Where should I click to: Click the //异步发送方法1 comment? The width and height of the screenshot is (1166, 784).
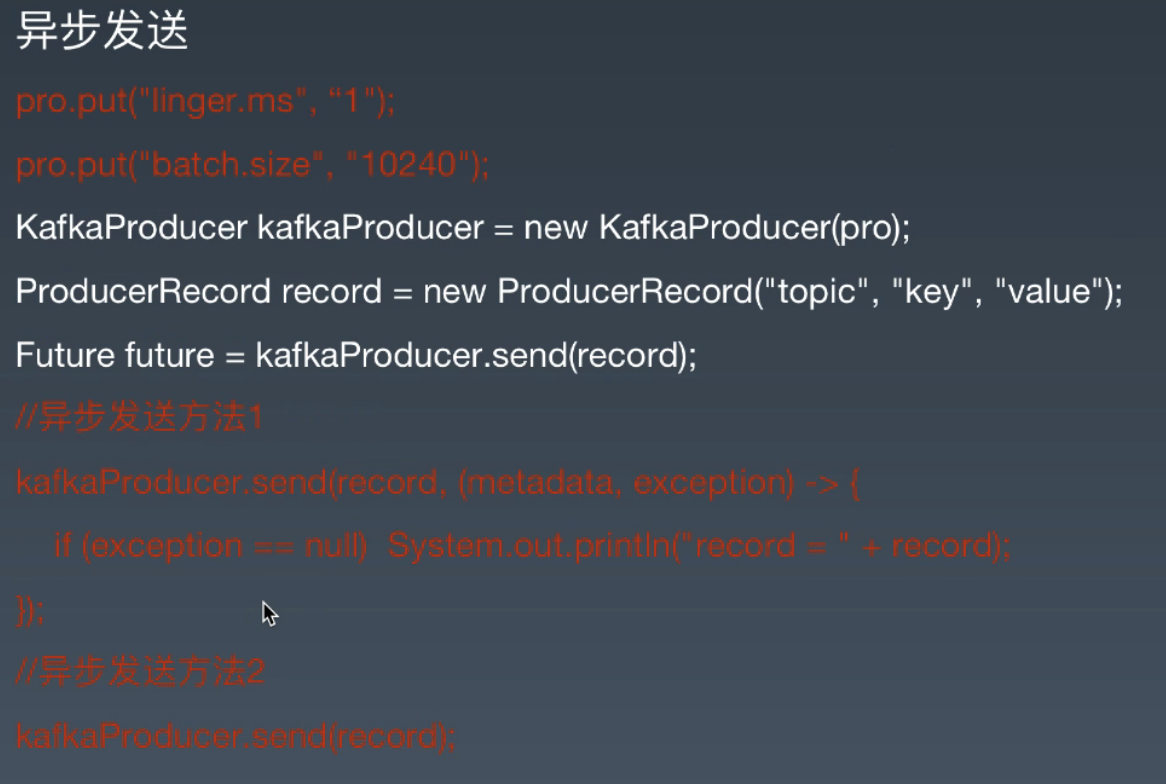coord(139,419)
